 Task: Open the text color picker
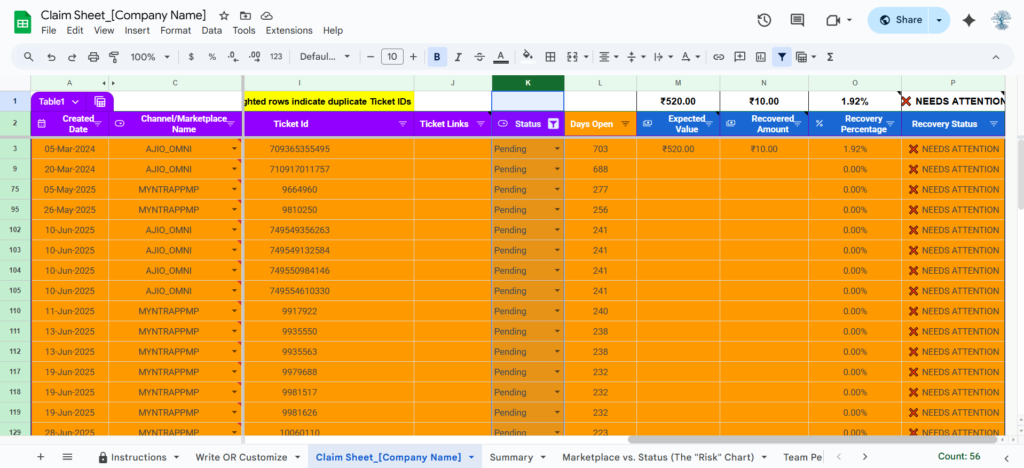click(x=501, y=57)
